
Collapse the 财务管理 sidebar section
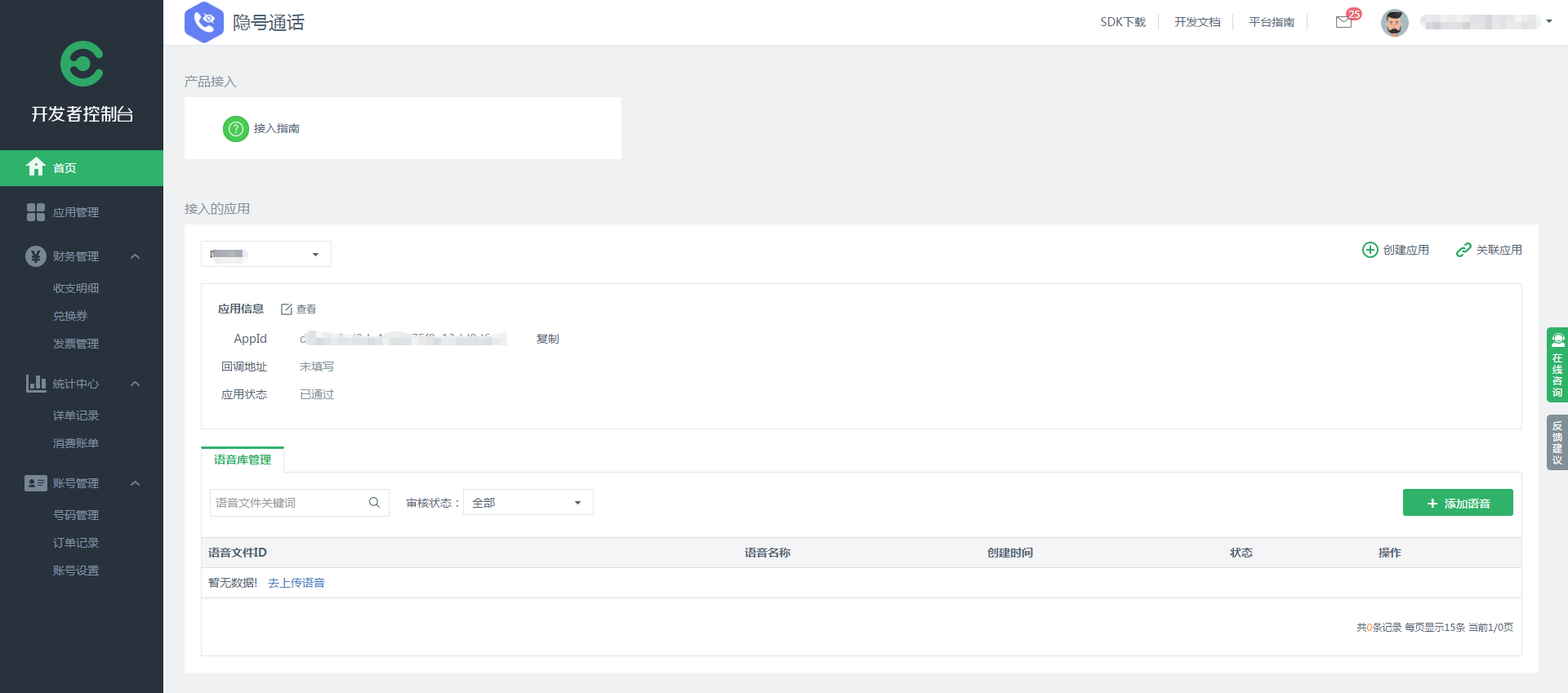[136, 256]
